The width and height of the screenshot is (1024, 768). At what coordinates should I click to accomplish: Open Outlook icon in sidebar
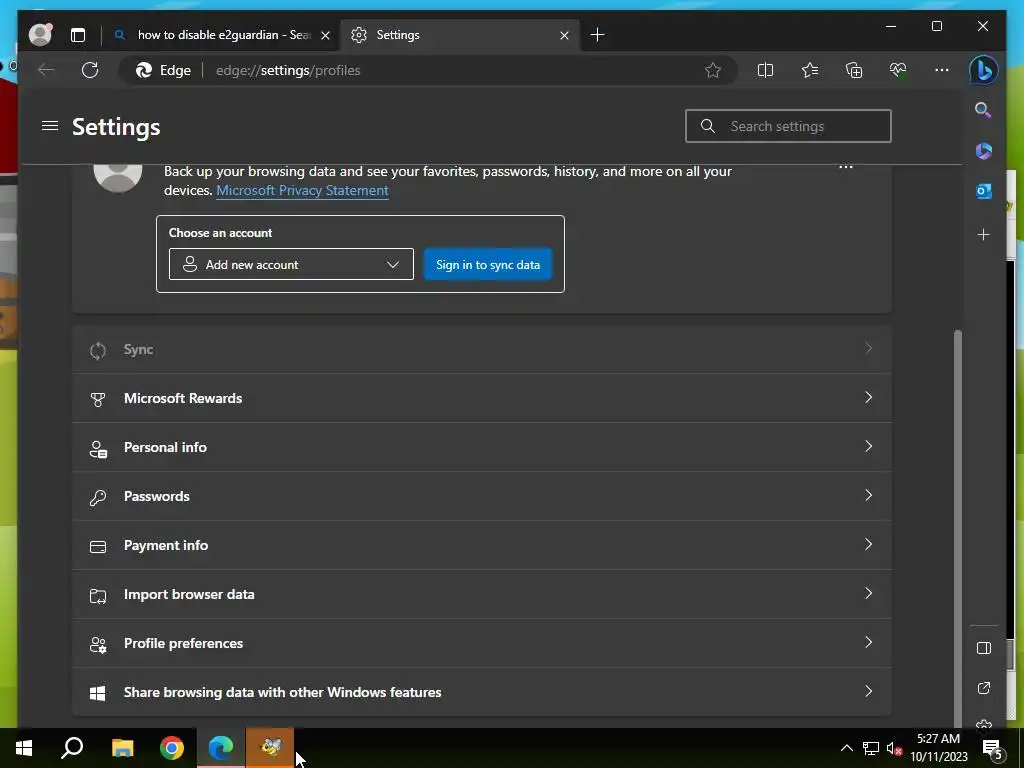pos(984,191)
